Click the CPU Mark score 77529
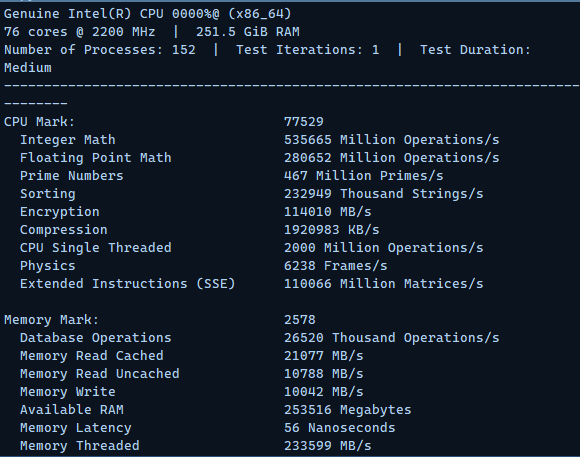This screenshot has width=580, height=457. pos(304,122)
